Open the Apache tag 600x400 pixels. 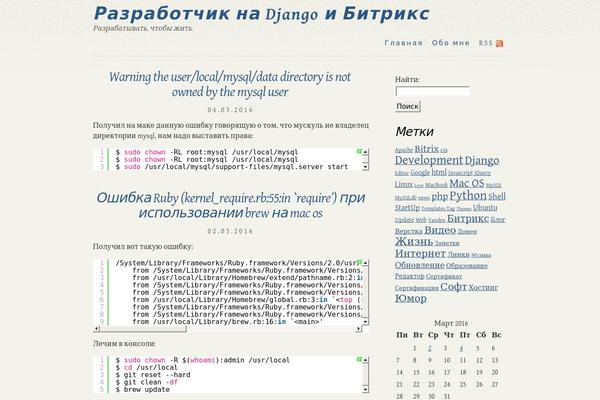(404, 150)
